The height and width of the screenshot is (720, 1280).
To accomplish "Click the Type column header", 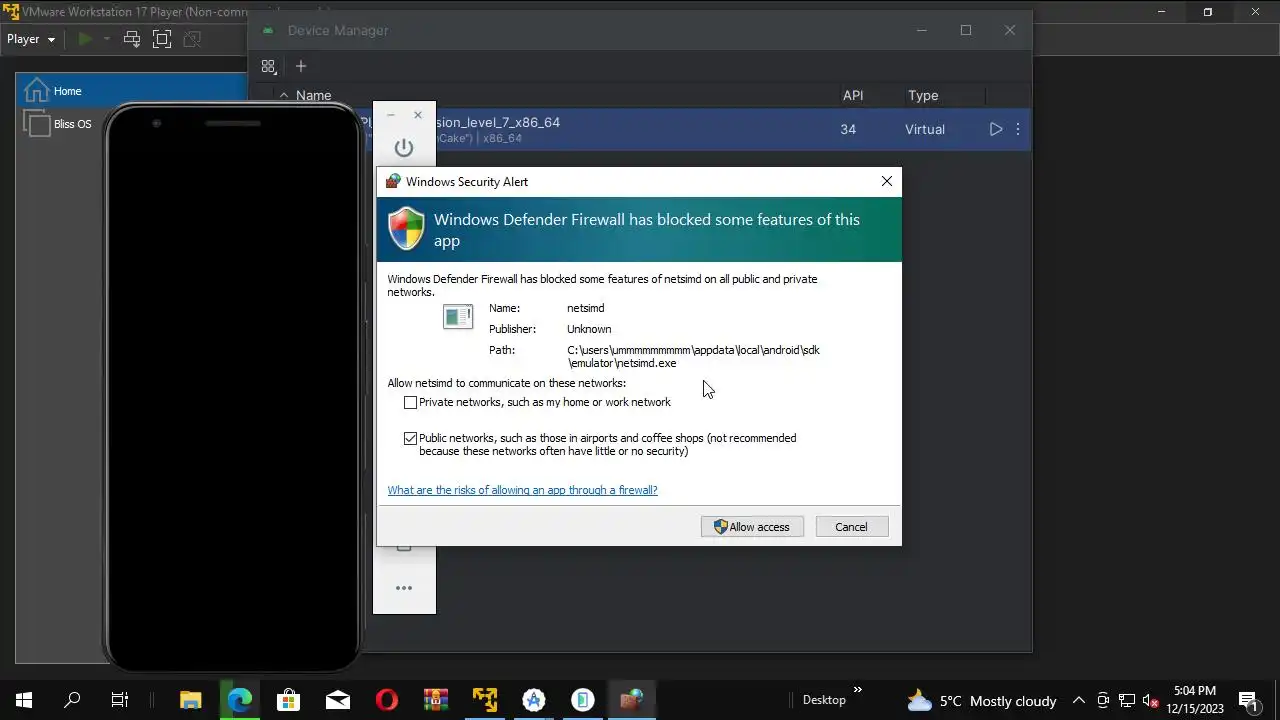I will tap(923, 96).
